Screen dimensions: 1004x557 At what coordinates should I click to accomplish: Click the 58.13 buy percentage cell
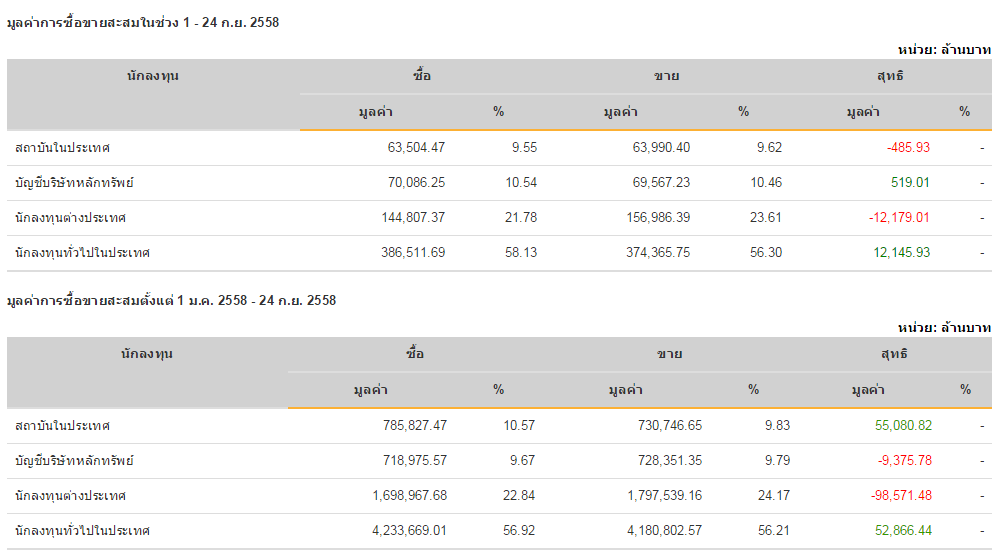(521, 252)
